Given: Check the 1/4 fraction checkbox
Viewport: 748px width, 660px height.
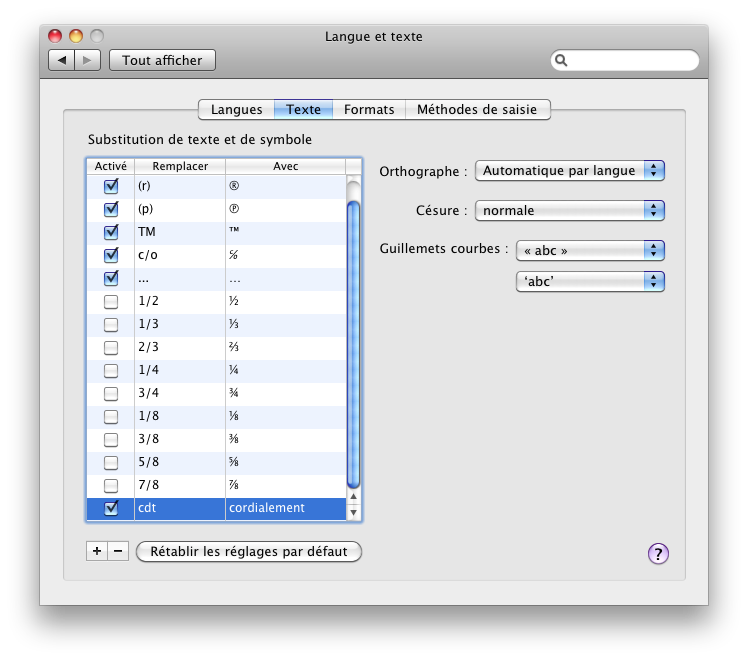Looking at the screenshot, I should coord(111,371).
